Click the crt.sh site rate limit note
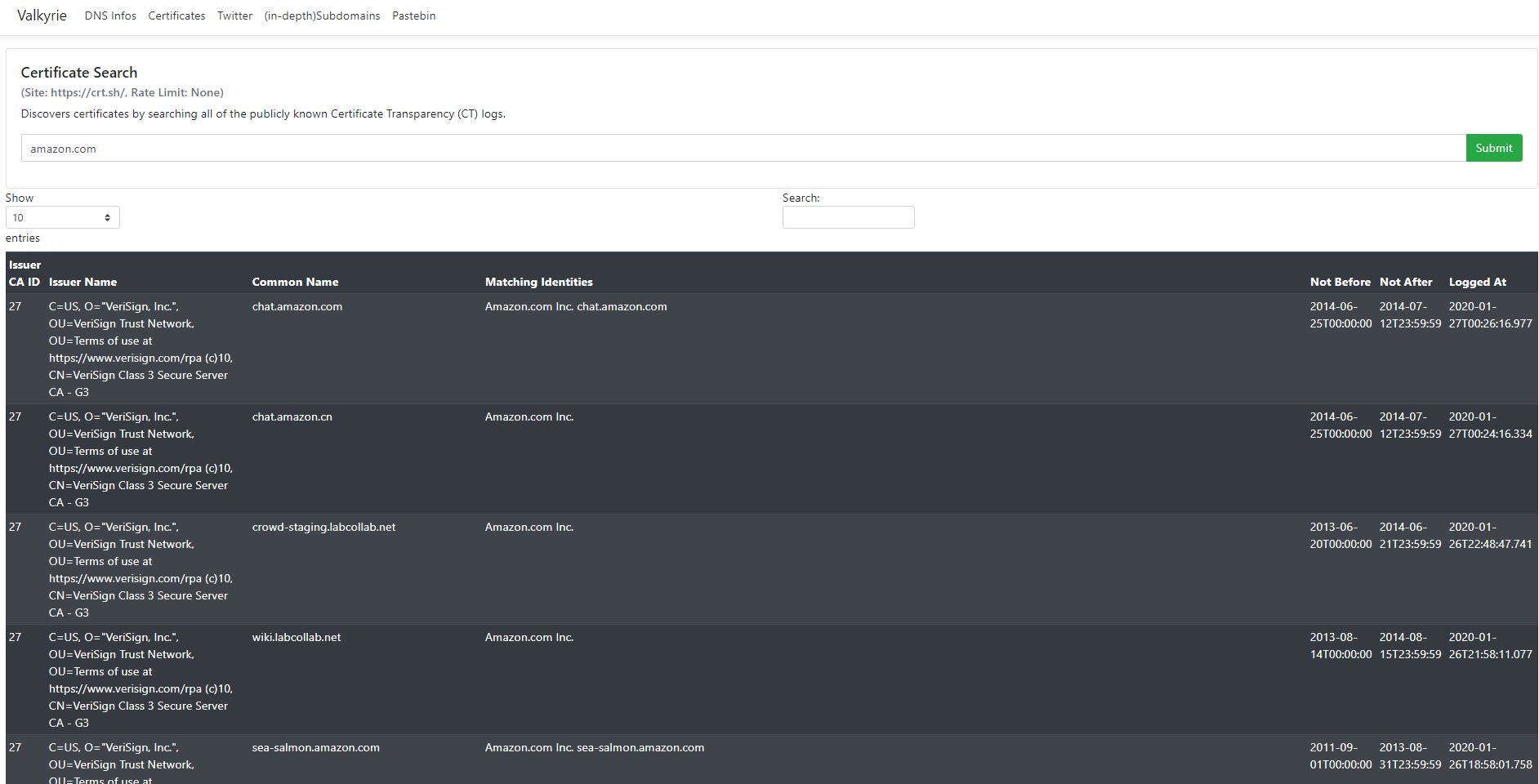This screenshot has width=1539, height=784. click(123, 92)
